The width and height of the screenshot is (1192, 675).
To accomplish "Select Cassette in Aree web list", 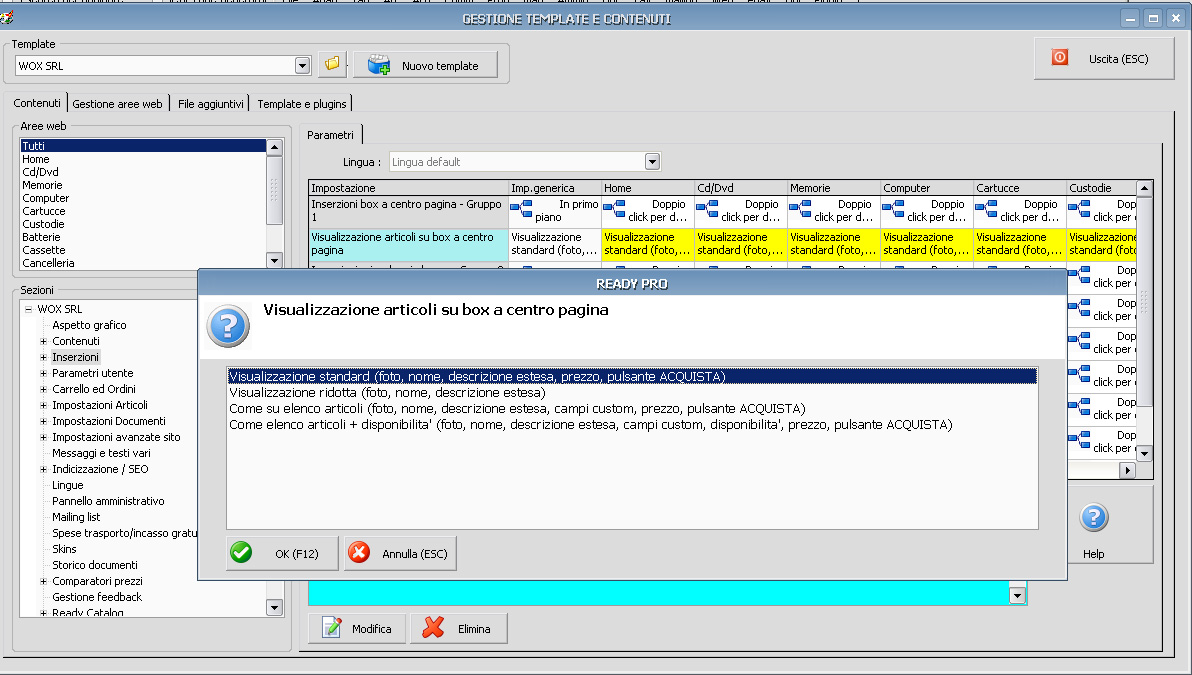I will (x=143, y=249).
